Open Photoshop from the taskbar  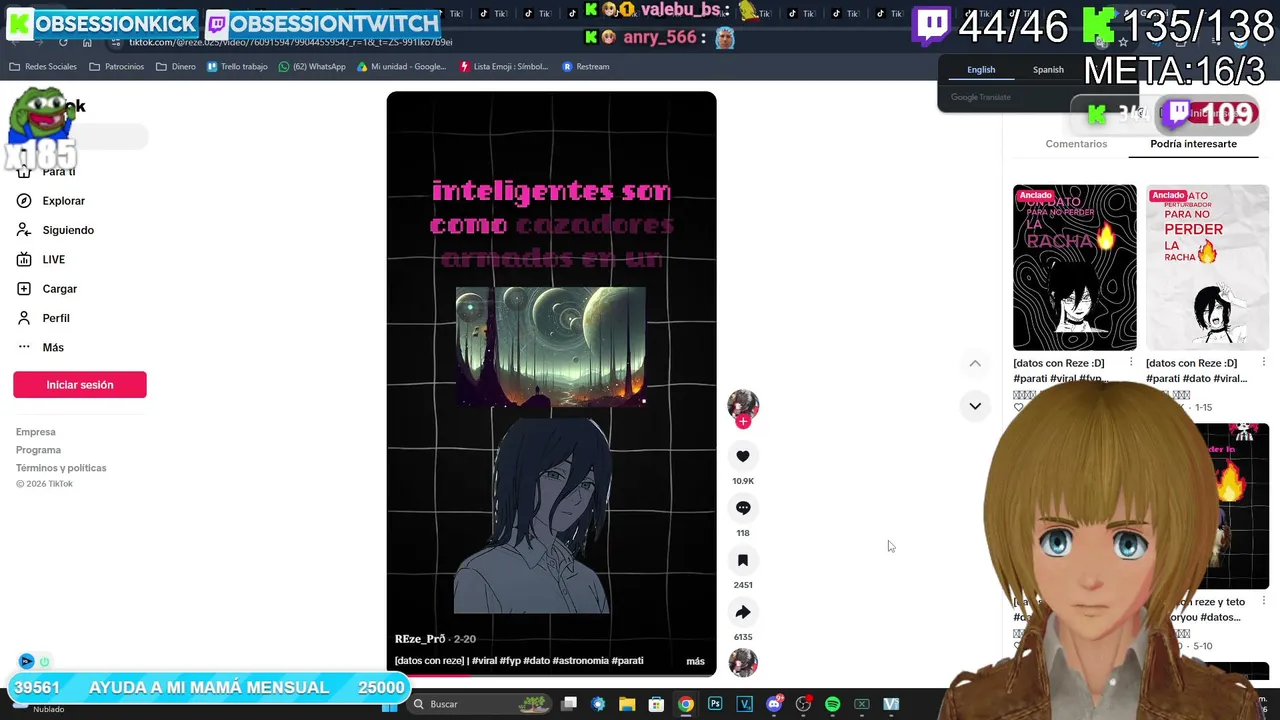pos(715,704)
